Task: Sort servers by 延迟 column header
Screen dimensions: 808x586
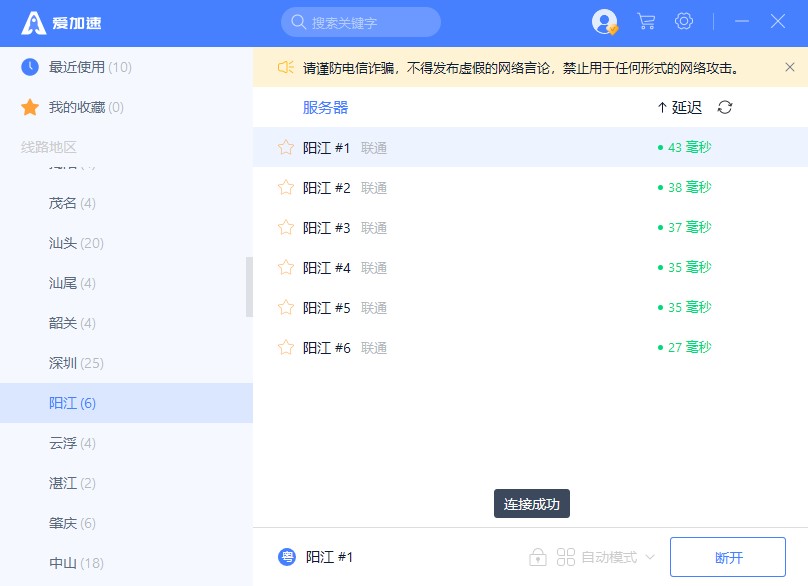Action: [x=680, y=108]
